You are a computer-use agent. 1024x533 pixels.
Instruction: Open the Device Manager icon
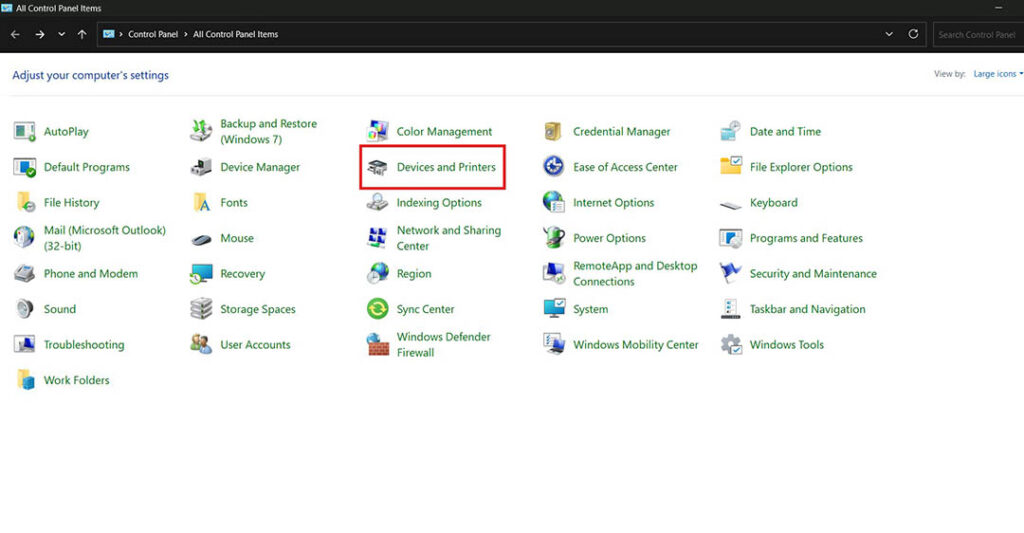click(x=201, y=168)
